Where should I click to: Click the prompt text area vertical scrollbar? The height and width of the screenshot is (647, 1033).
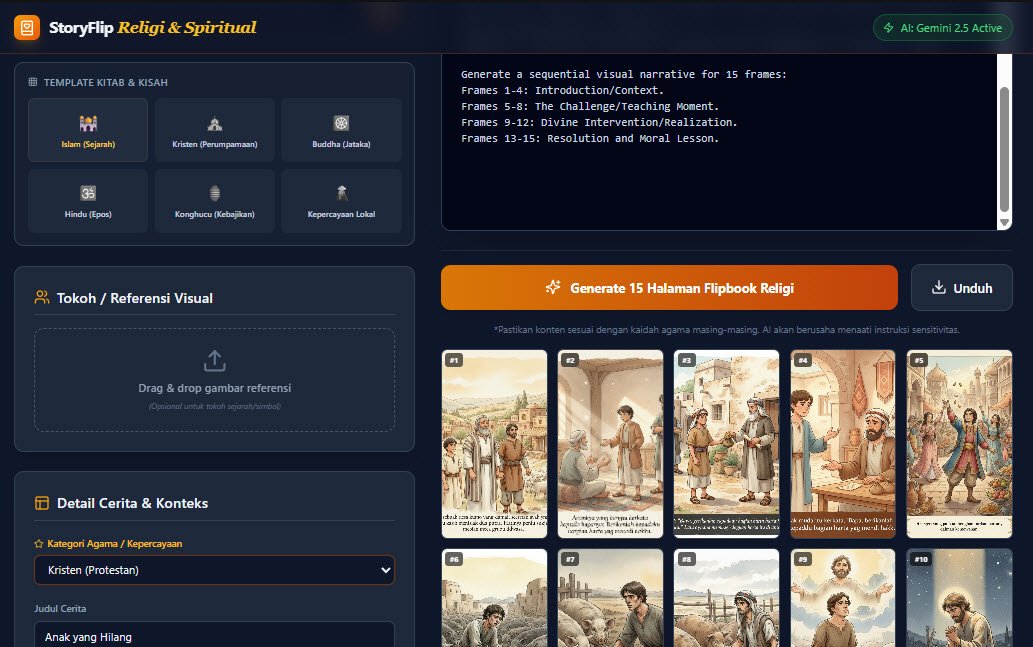(1005, 148)
